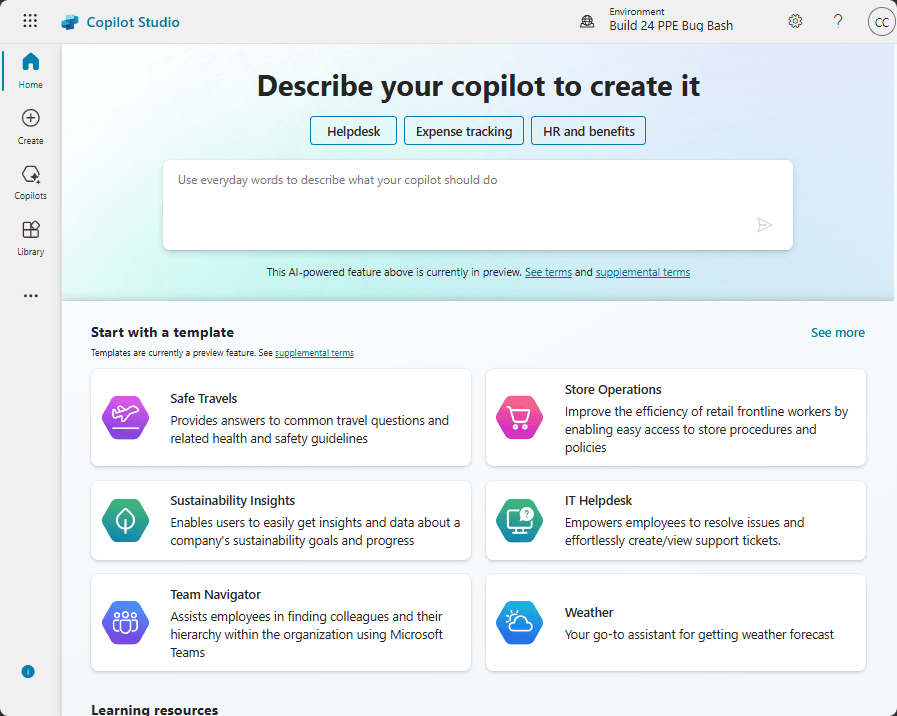897x716 pixels.
Task: Open the Settings gear icon
Action: coord(795,21)
